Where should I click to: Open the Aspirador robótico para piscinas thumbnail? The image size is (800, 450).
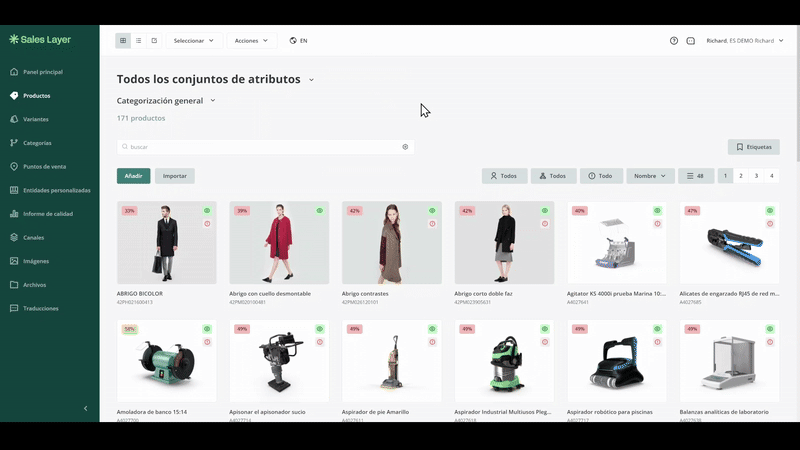[617, 361]
